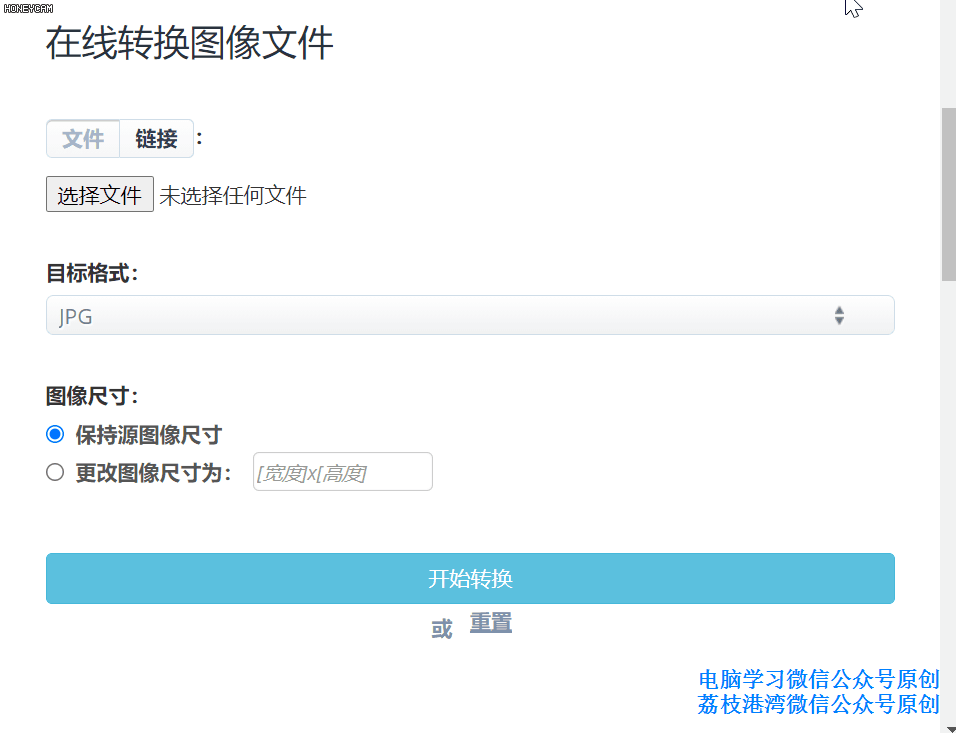Click the 电脑学习微信公众号原创 watermark text
956x733 pixels.
click(x=819, y=680)
